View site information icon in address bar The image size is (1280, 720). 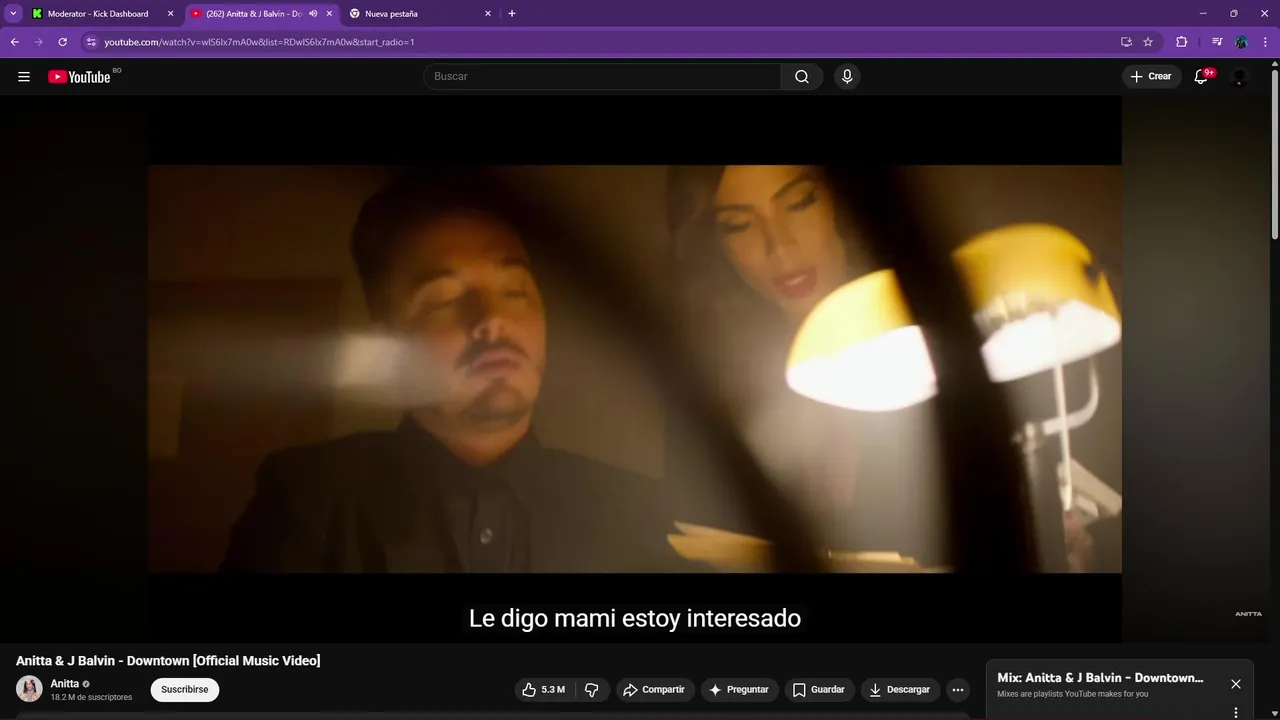point(90,42)
